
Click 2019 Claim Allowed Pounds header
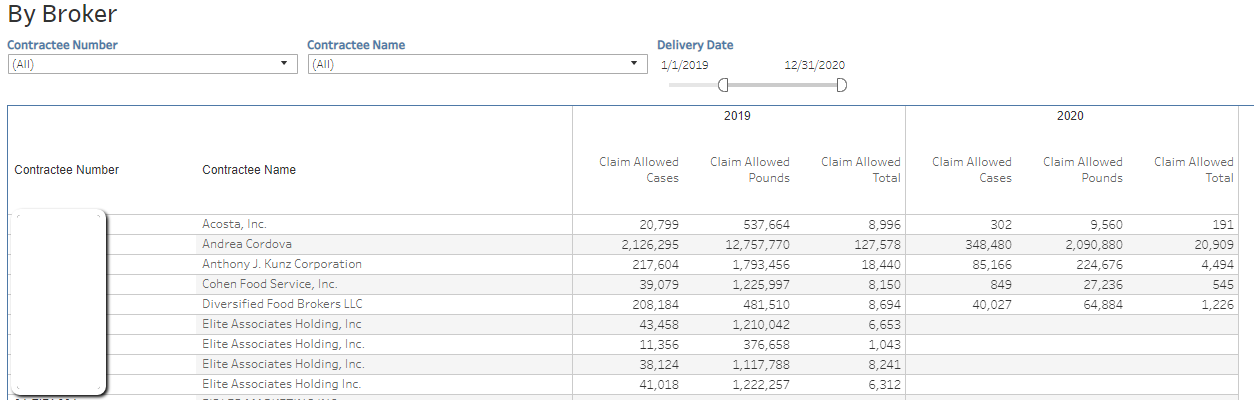(x=750, y=170)
